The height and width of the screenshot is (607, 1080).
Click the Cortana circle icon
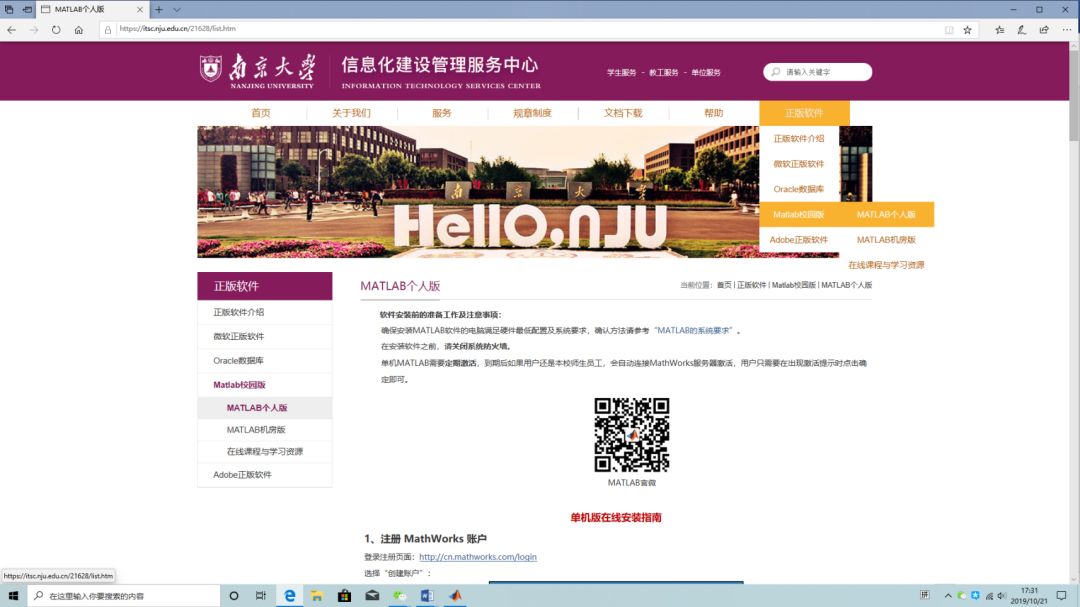233,595
